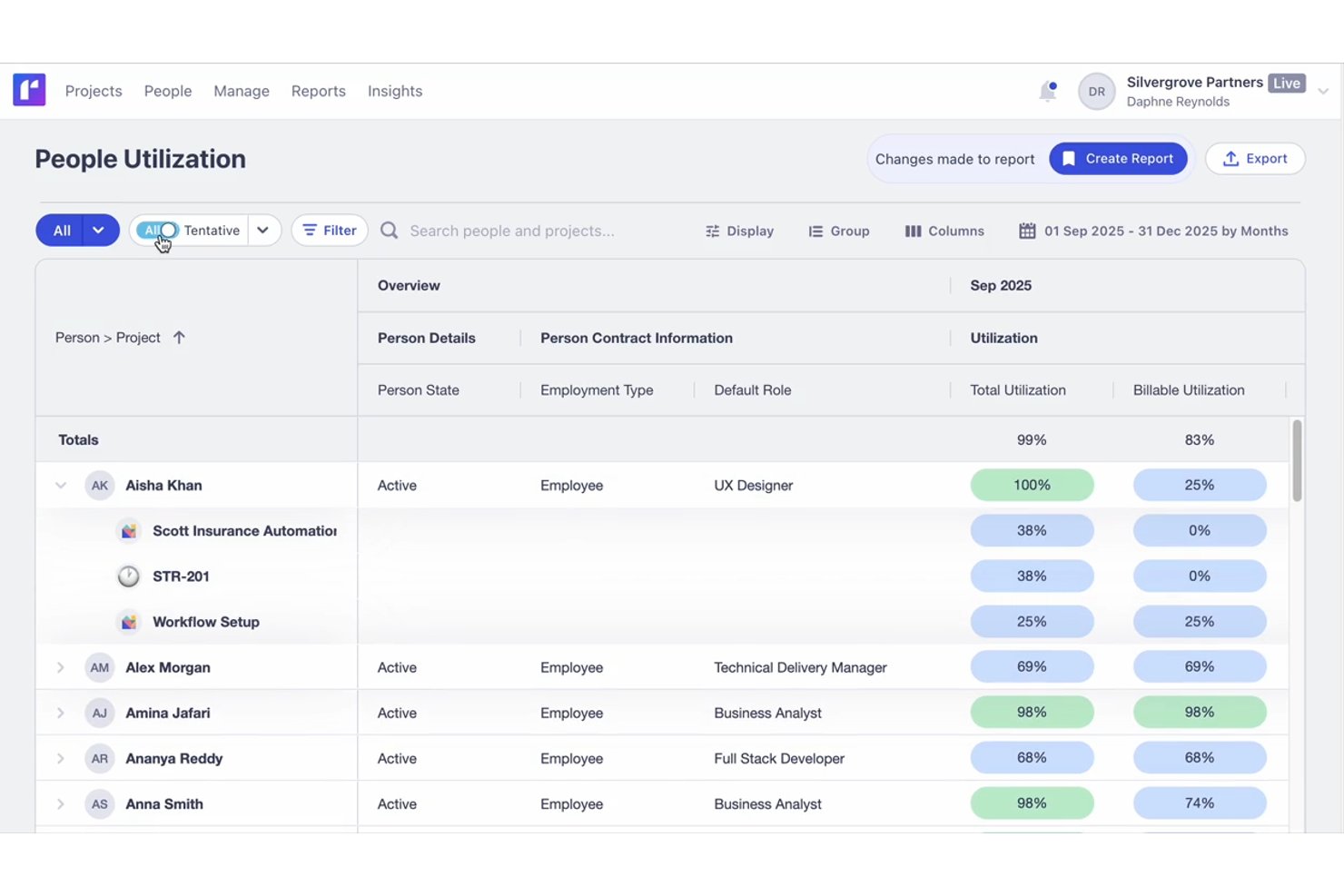Click the Totals 99% value
Viewport: 1344px width, 896px height.
1032,439
